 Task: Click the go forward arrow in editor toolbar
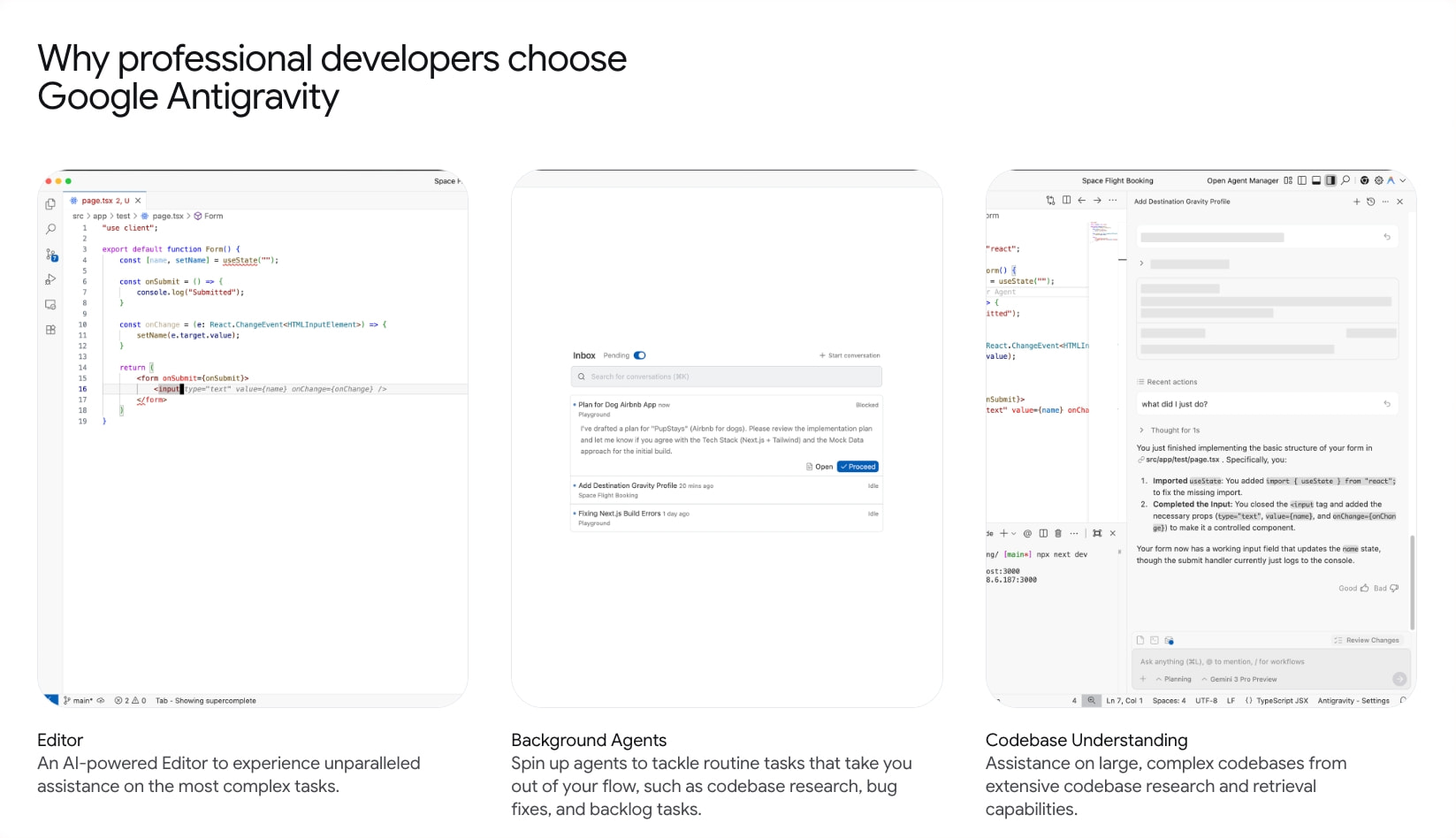coord(1097,201)
